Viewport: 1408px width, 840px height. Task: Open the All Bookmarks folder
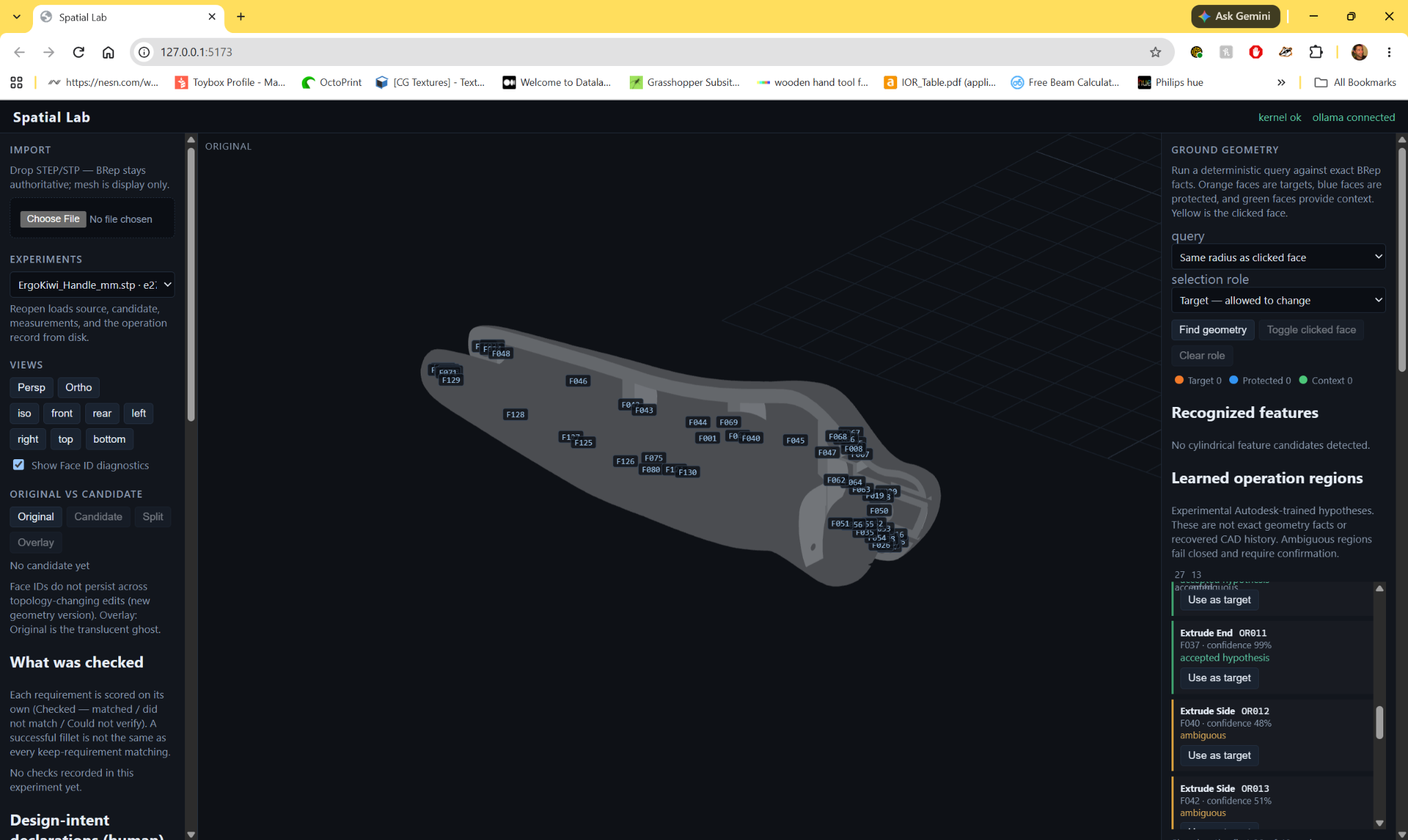tap(1355, 82)
